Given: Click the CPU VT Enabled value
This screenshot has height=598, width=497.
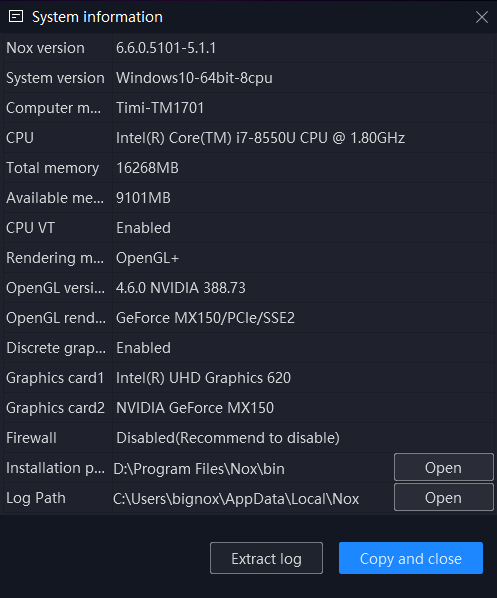Looking at the screenshot, I should (143, 228).
